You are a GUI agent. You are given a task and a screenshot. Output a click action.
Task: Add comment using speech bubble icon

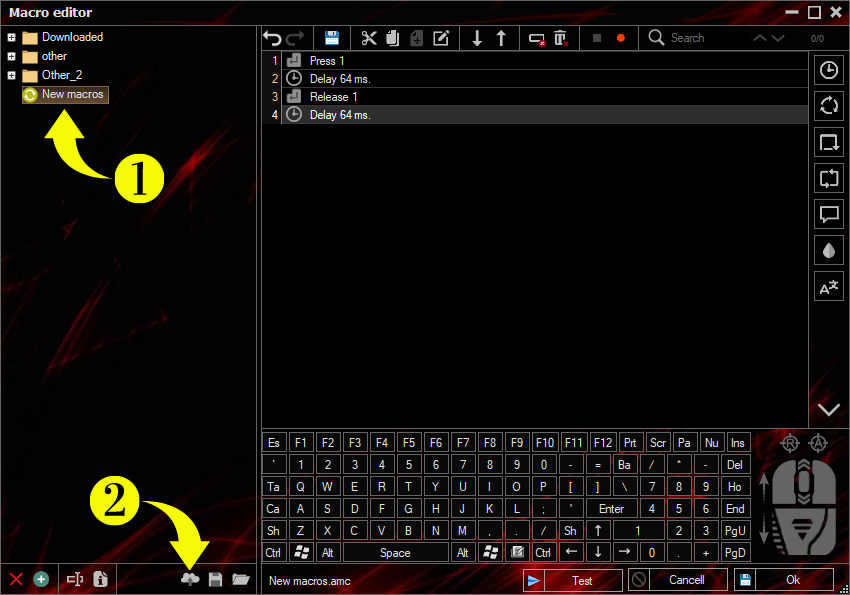829,214
